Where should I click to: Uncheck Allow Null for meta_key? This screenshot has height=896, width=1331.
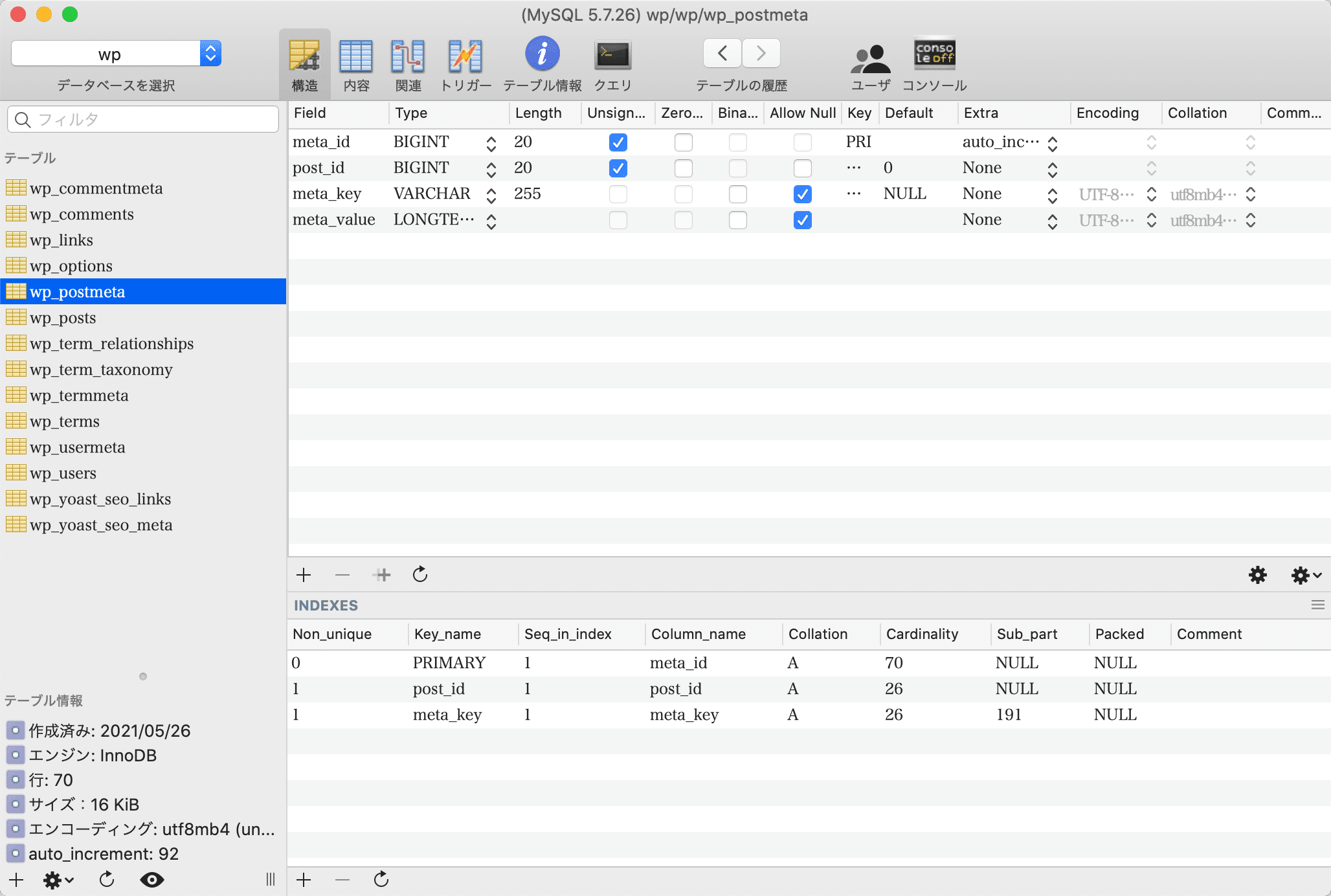802,194
